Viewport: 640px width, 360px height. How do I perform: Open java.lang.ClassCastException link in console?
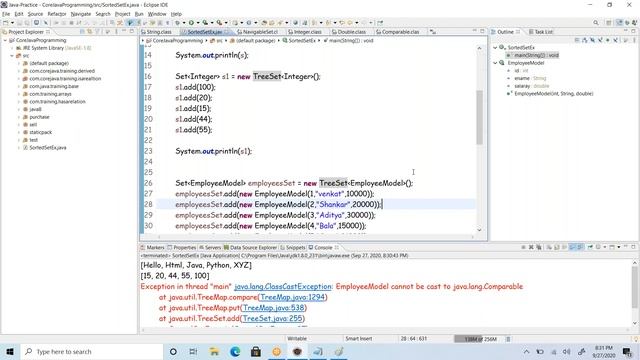point(283,287)
